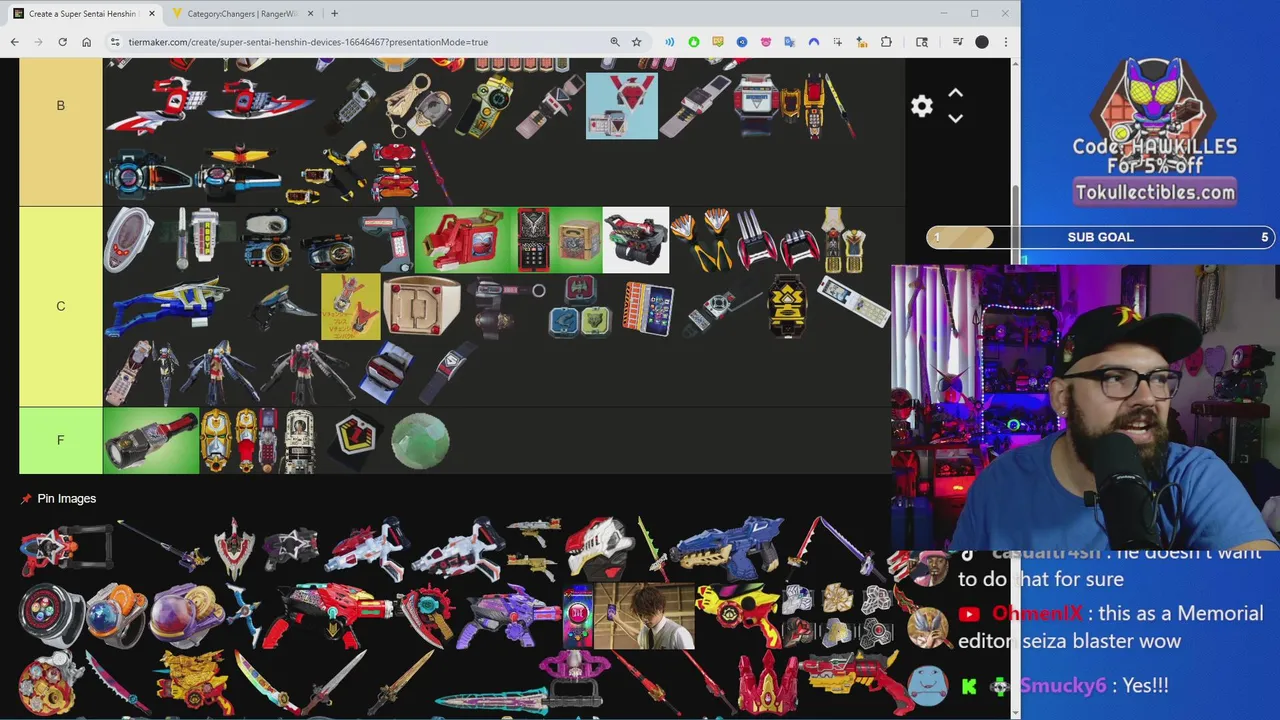Click the SUB GOAL progress bar
Screen dimensions: 1280x720
pos(1101,237)
